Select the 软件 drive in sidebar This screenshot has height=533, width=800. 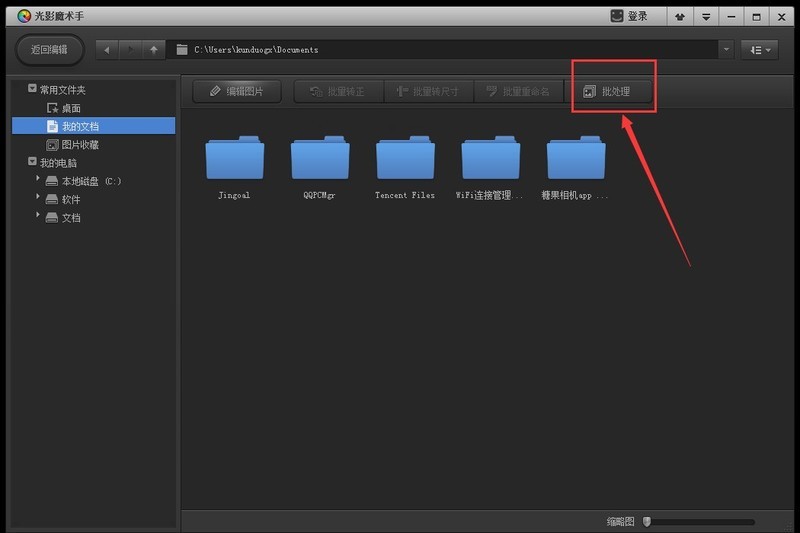[x=70, y=199]
